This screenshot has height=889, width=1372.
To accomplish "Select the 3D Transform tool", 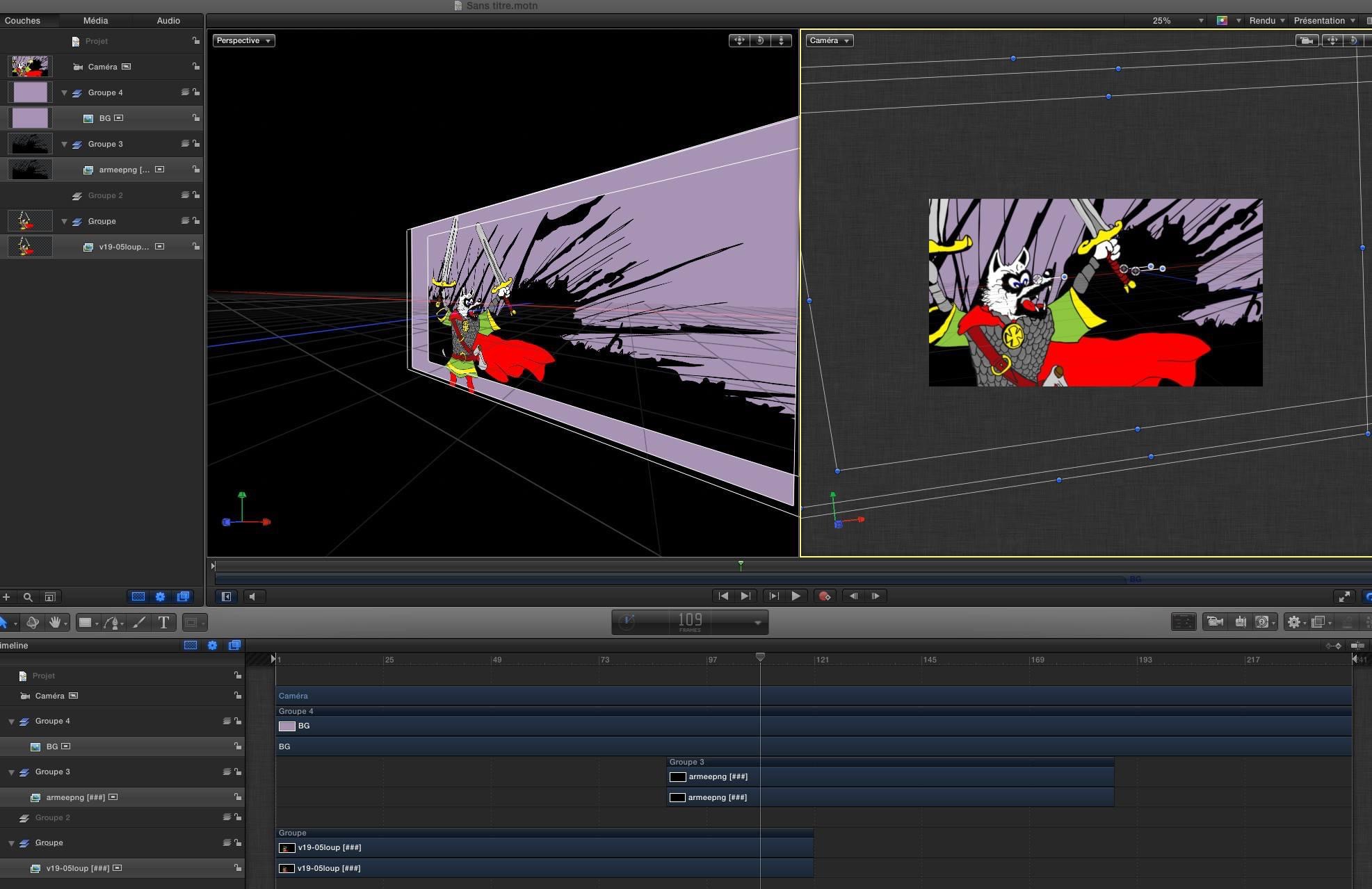I will point(31,622).
